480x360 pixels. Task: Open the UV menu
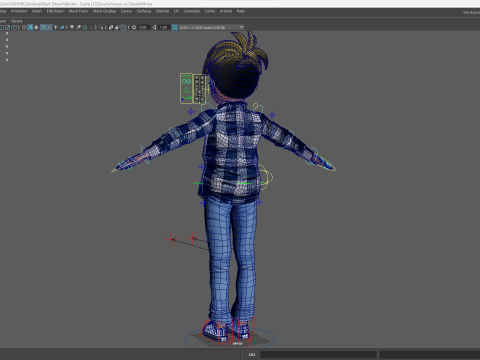click(176, 11)
